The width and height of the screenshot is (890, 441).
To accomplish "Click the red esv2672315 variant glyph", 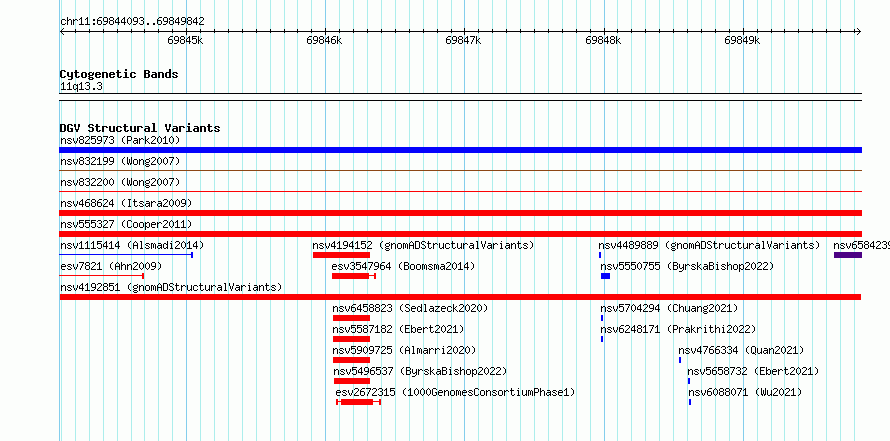I will pyautogui.click(x=358, y=402).
